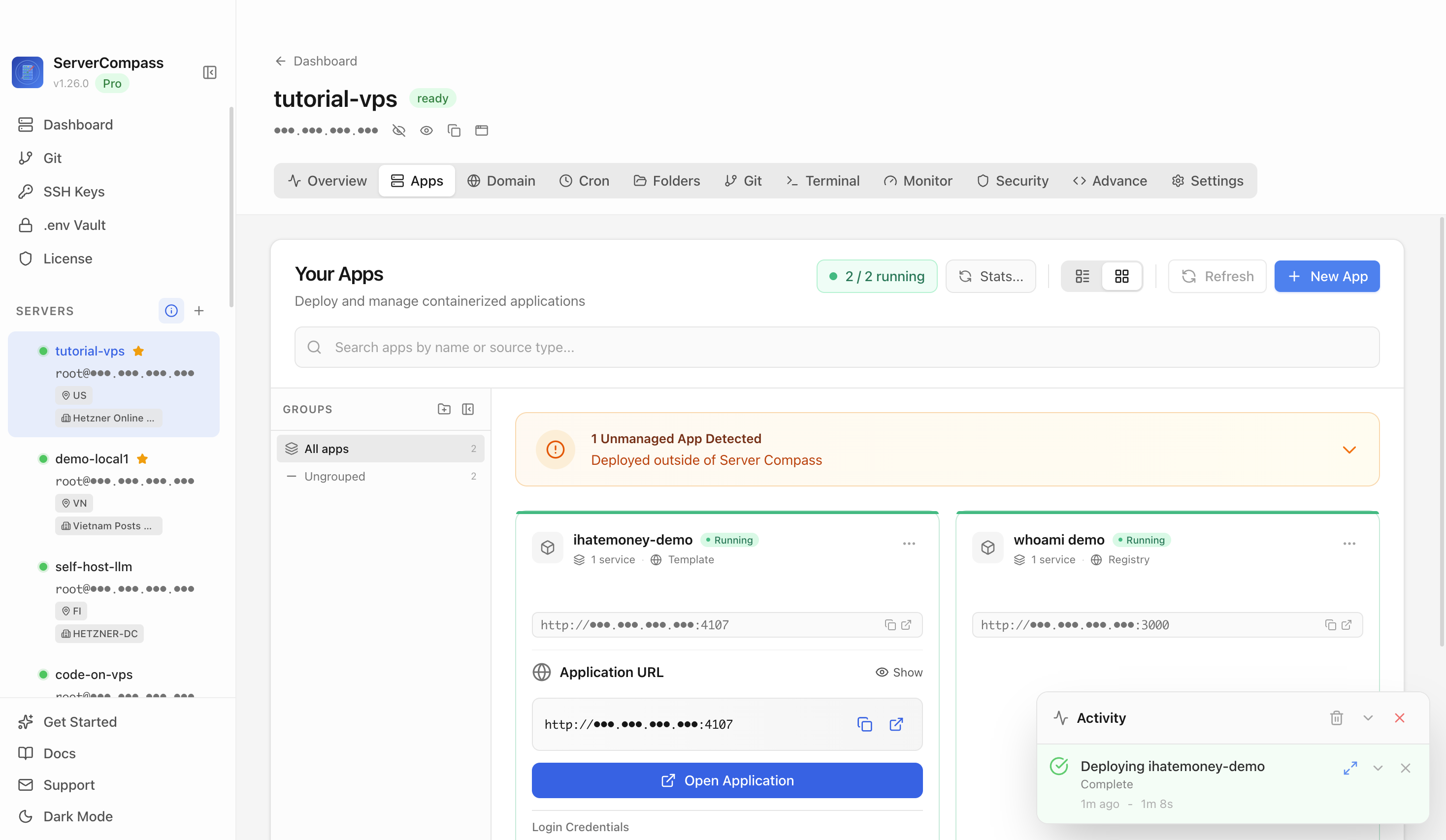
Task: Focus the search apps input field
Action: point(837,347)
